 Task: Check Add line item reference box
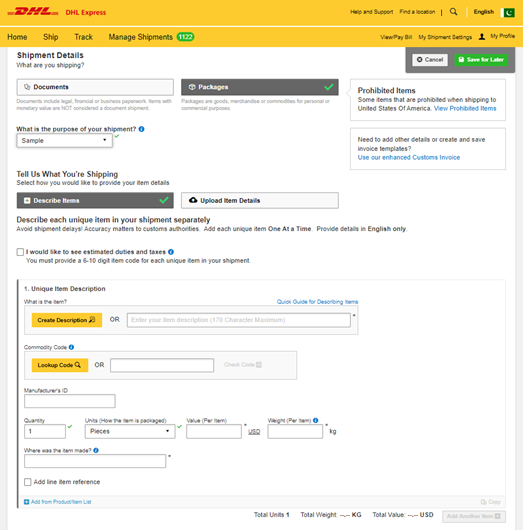28,482
